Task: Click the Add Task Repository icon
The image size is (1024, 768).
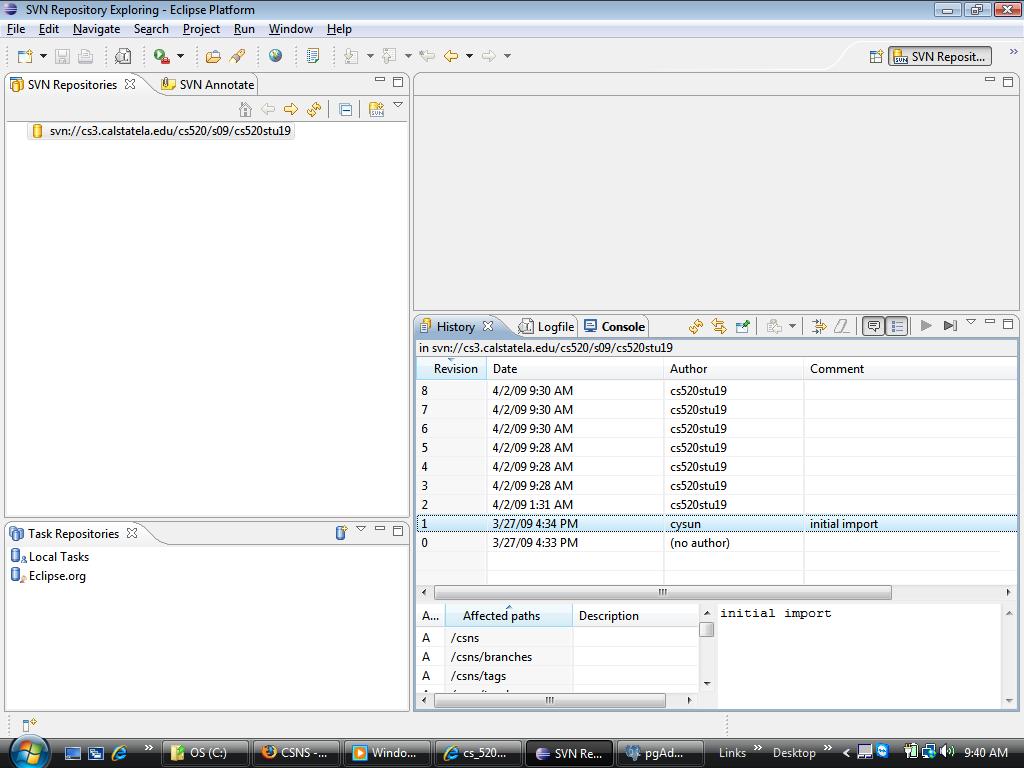Action: (x=341, y=533)
